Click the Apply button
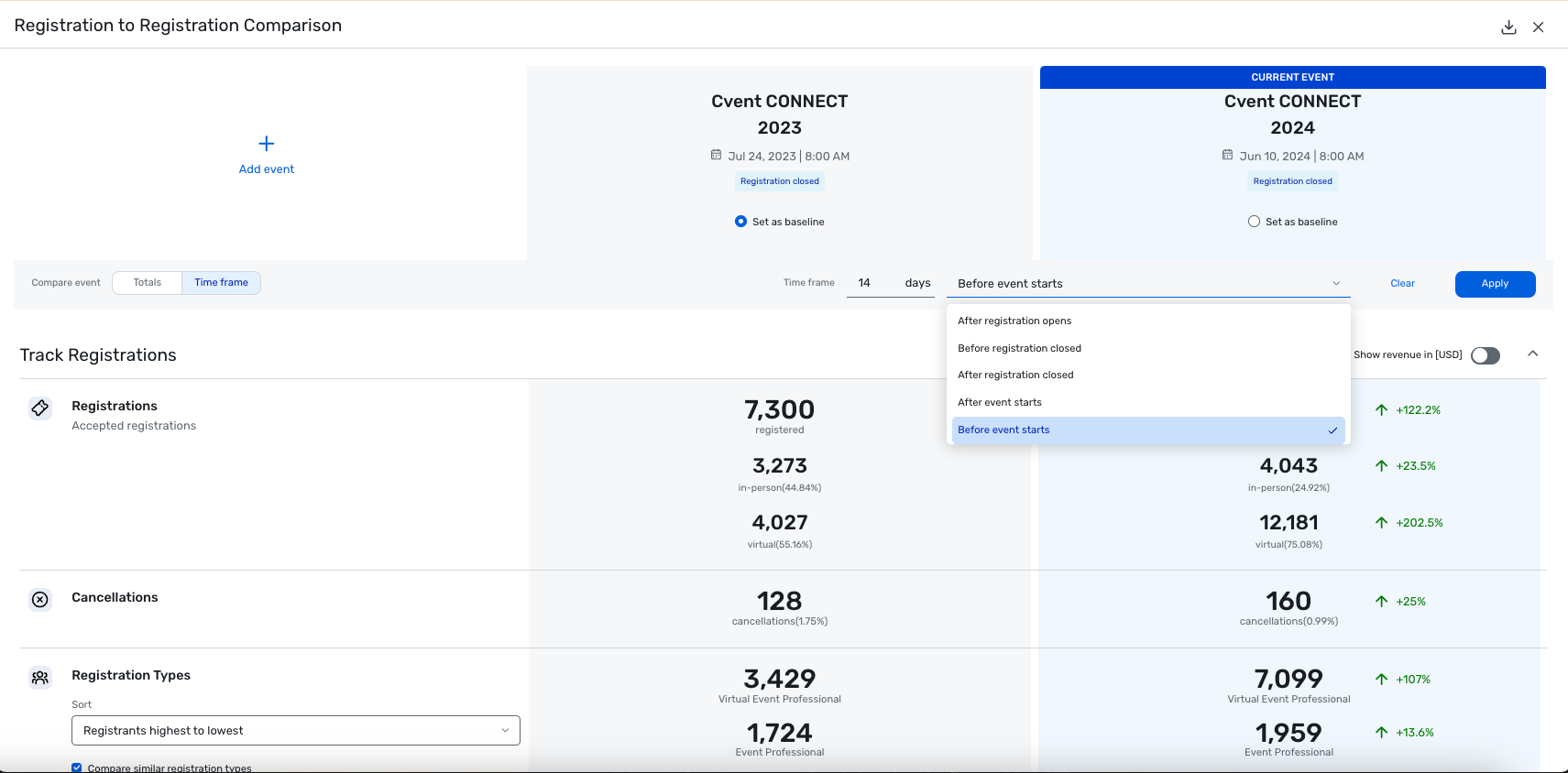The width and height of the screenshot is (1568, 773). (x=1495, y=284)
